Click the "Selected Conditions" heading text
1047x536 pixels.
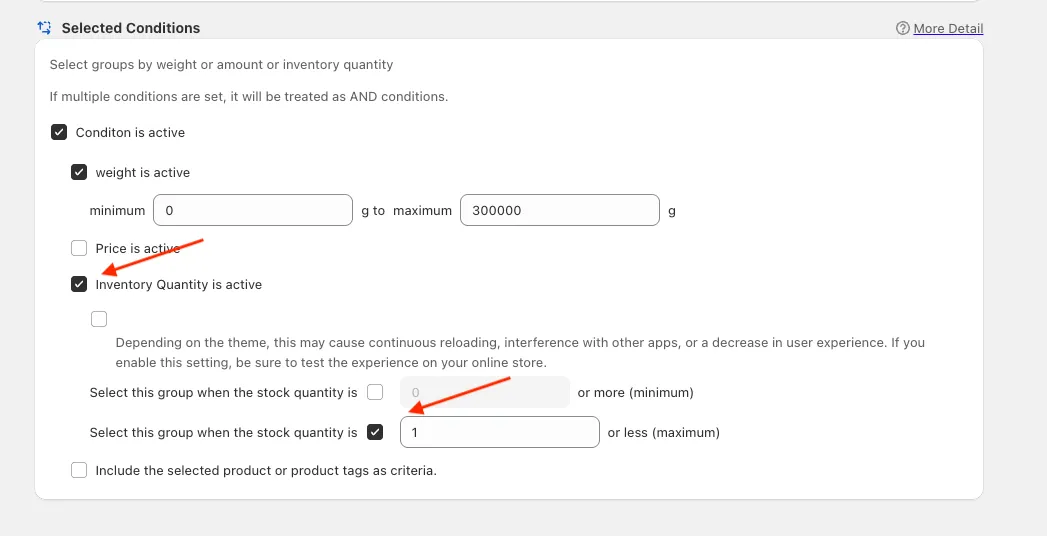[x=131, y=28]
